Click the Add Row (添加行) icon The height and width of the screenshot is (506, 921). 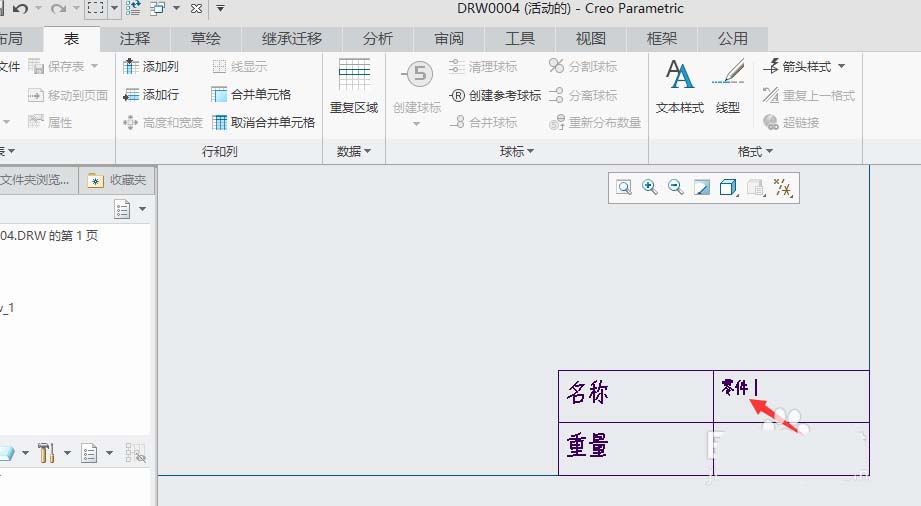pyautogui.click(x=130, y=95)
